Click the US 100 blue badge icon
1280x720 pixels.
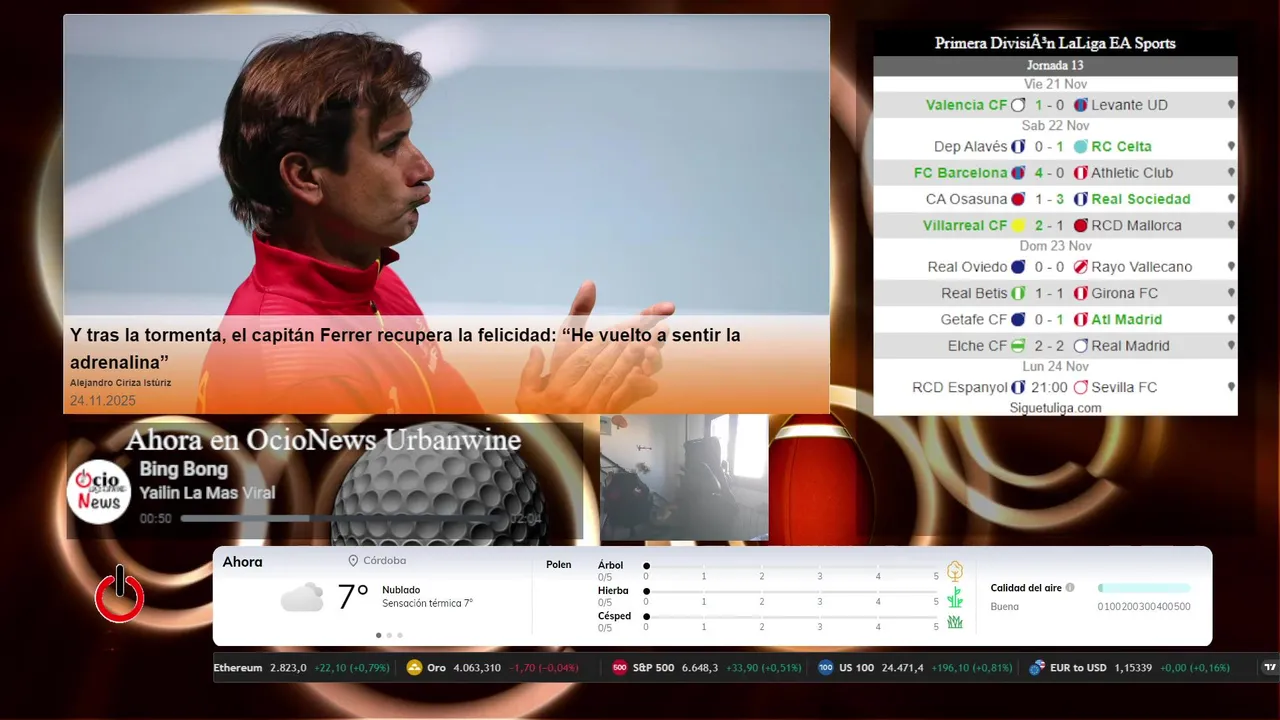click(826, 668)
